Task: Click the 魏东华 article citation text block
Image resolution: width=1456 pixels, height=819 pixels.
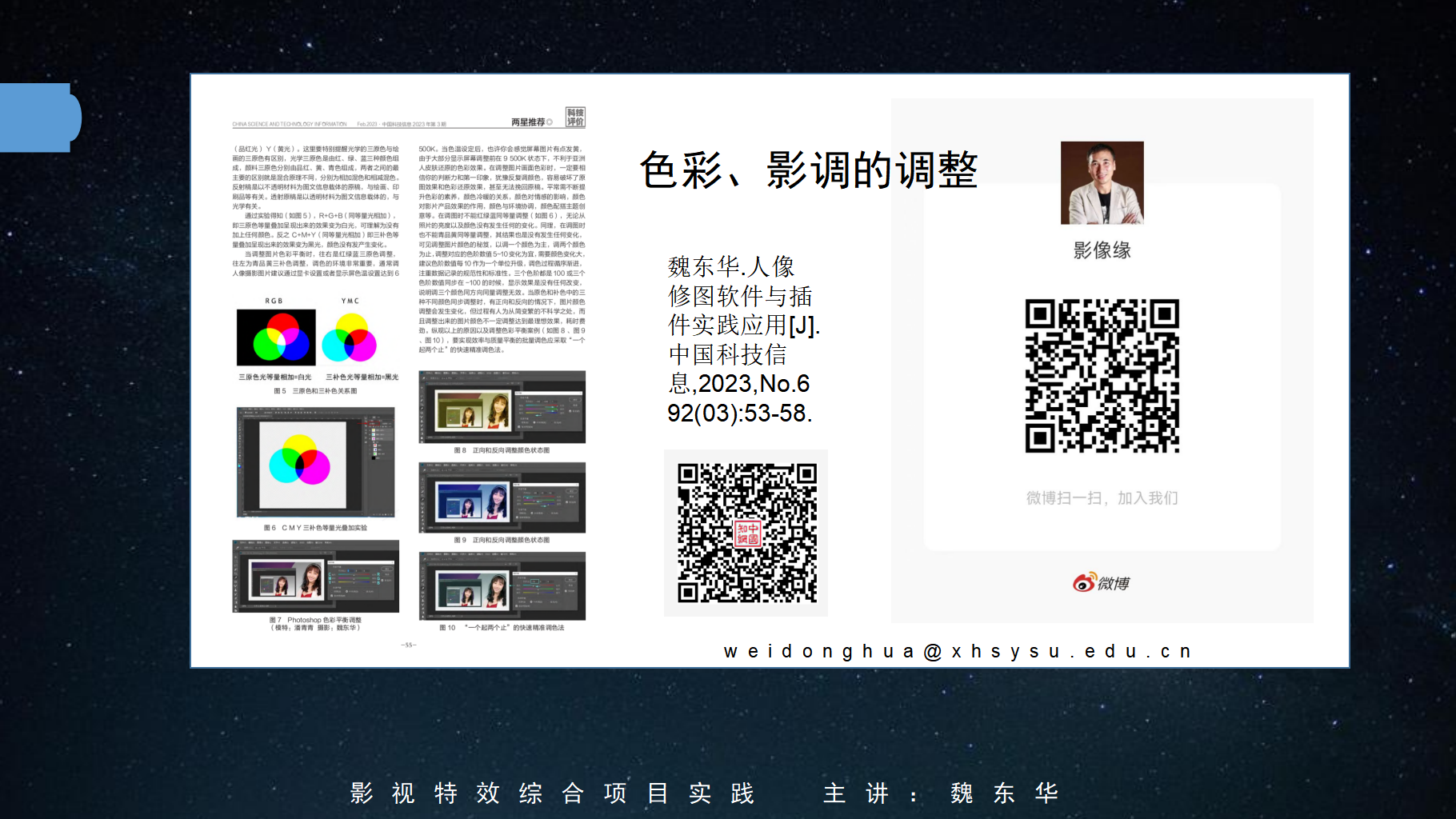Action: point(742,339)
